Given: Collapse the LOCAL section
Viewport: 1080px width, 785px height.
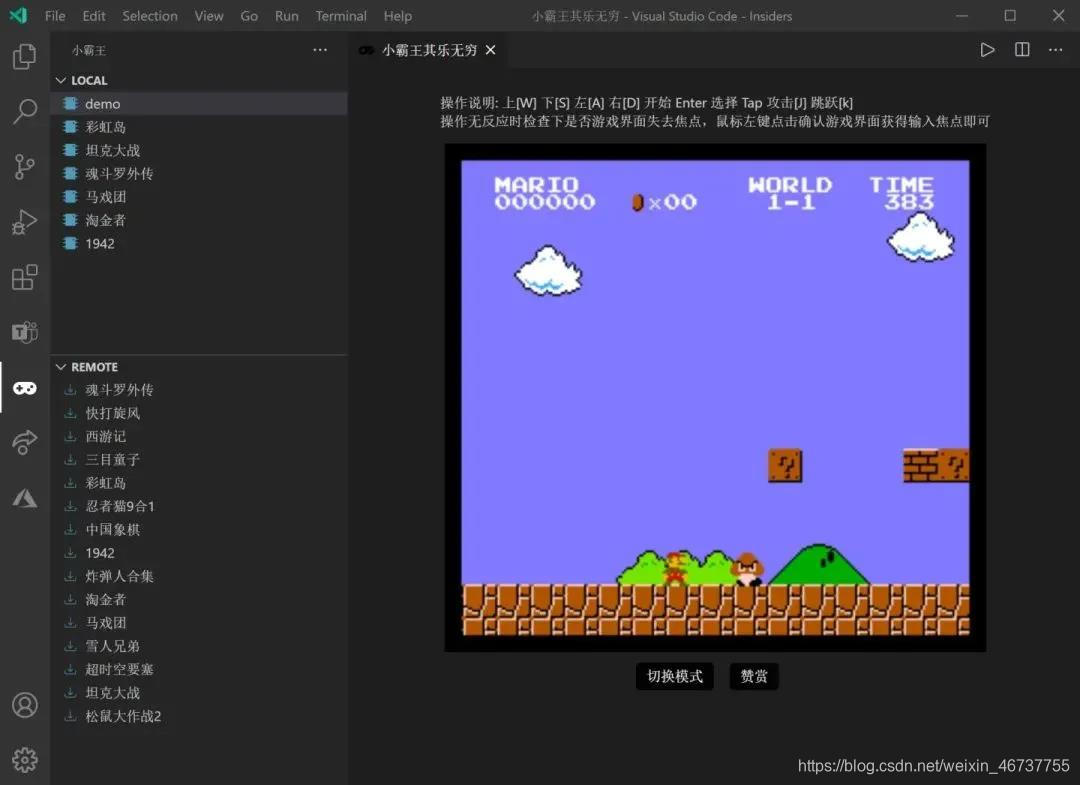Looking at the screenshot, I should pyautogui.click(x=61, y=81).
